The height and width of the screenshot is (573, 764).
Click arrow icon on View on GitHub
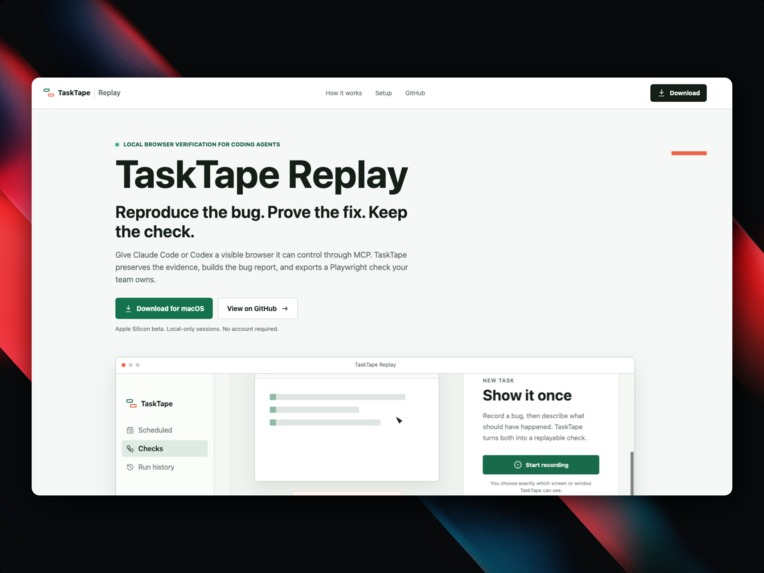coord(285,308)
